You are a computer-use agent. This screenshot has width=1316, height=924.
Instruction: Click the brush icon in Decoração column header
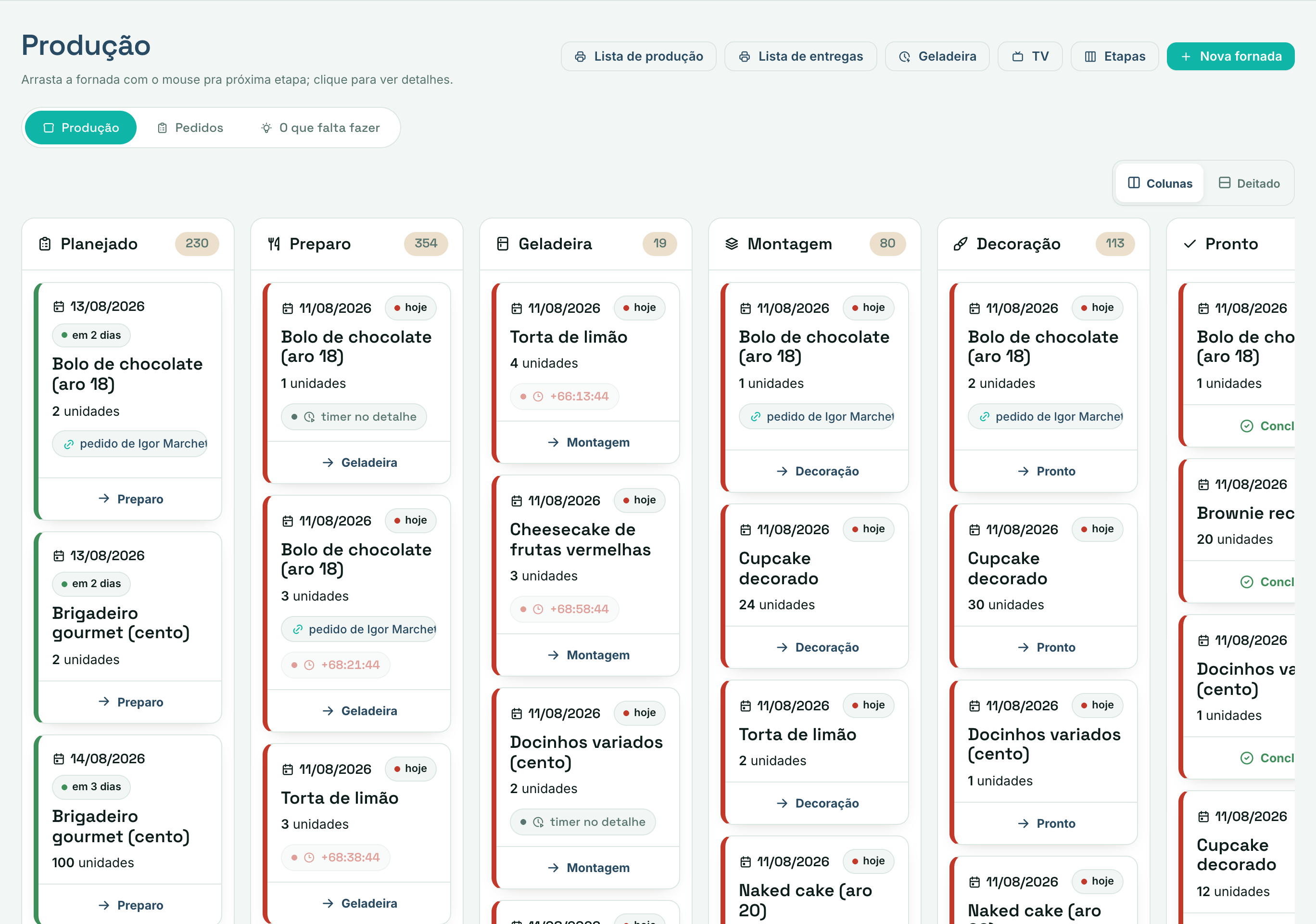[x=961, y=244]
